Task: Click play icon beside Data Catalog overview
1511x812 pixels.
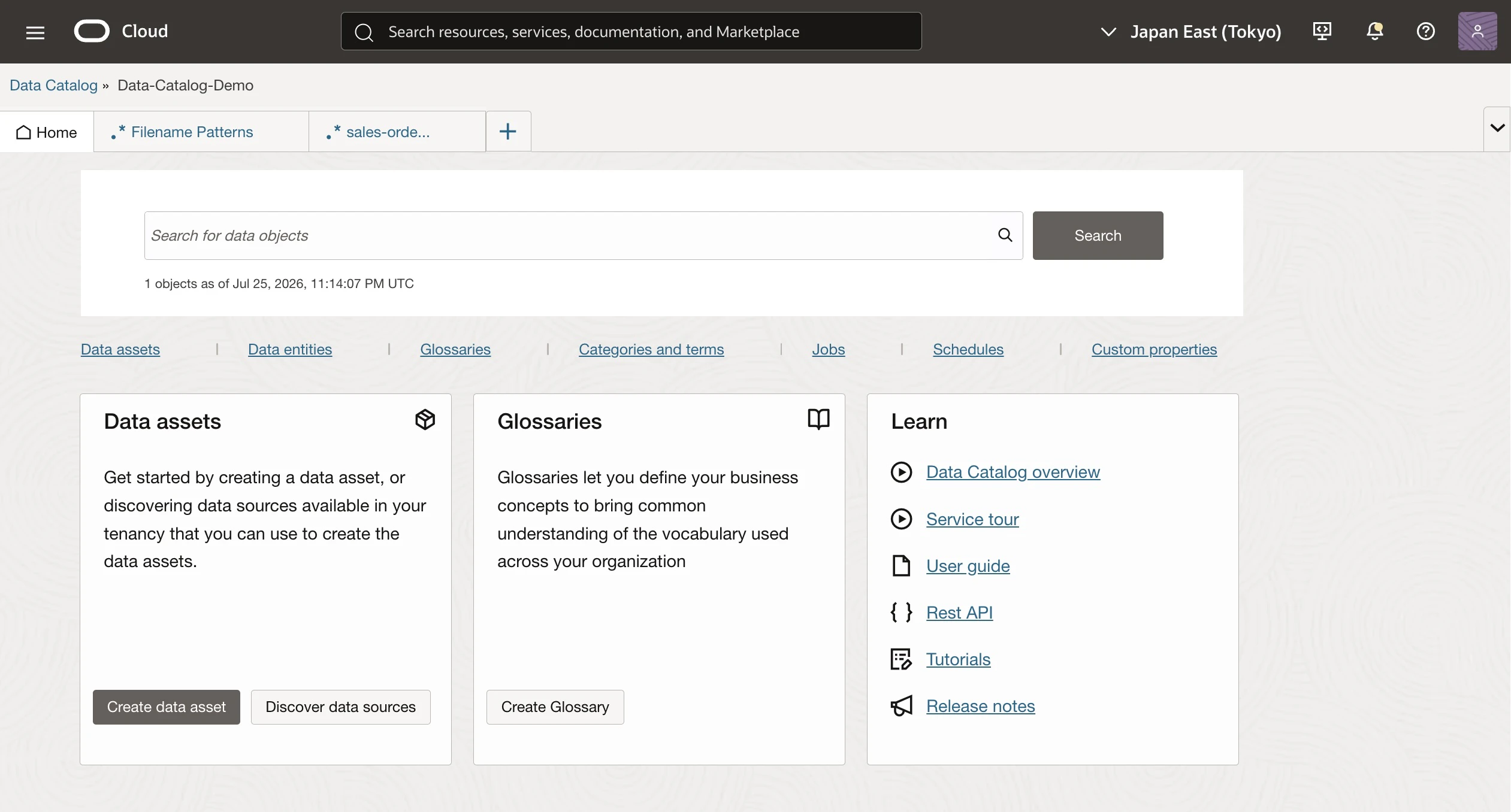Action: [x=901, y=472]
